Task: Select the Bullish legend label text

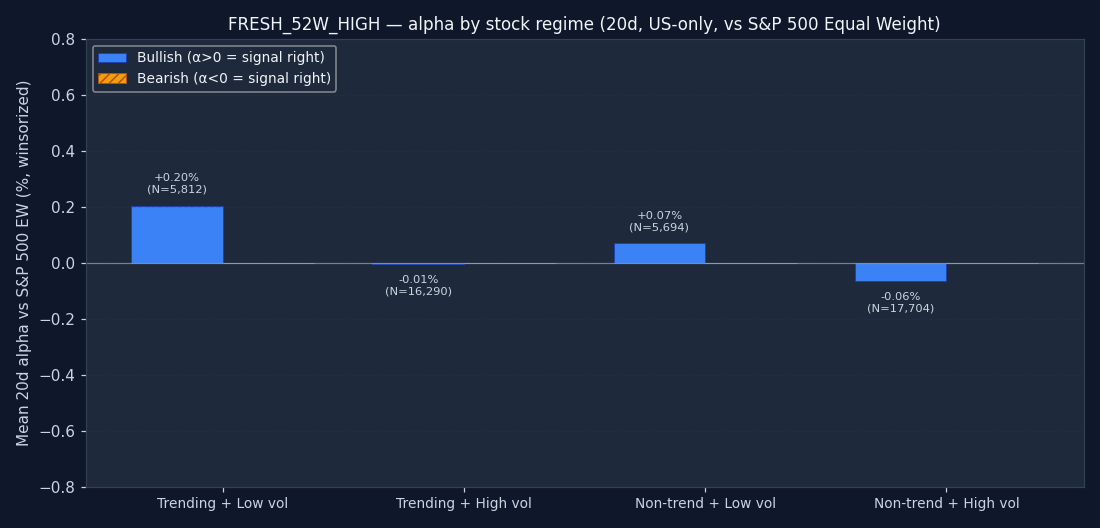Action: pyautogui.click(x=230, y=58)
